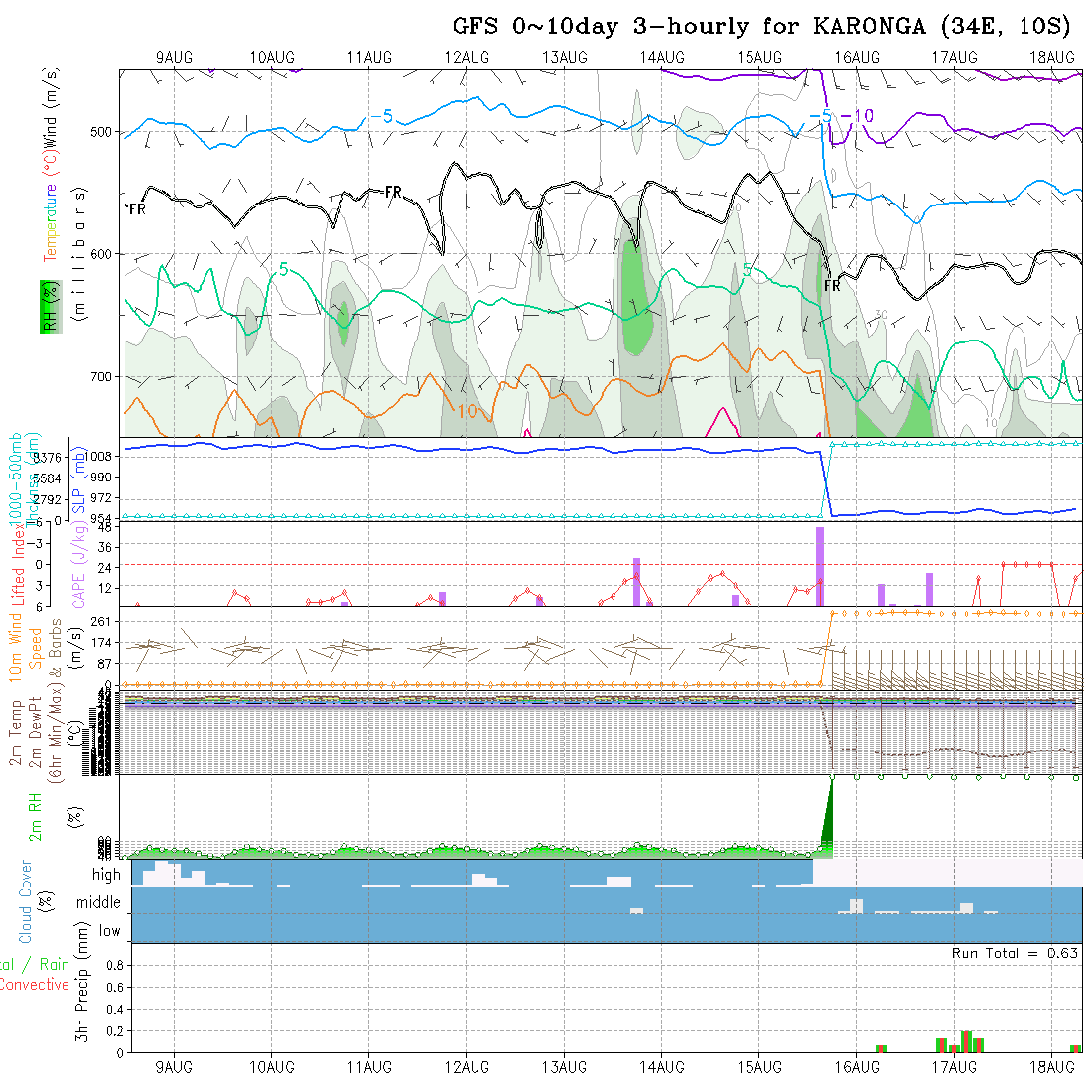Click the green RH (%) legend box
Image resolution: width=1092 pixels, height=1092 pixels.
tap(51, 307)
